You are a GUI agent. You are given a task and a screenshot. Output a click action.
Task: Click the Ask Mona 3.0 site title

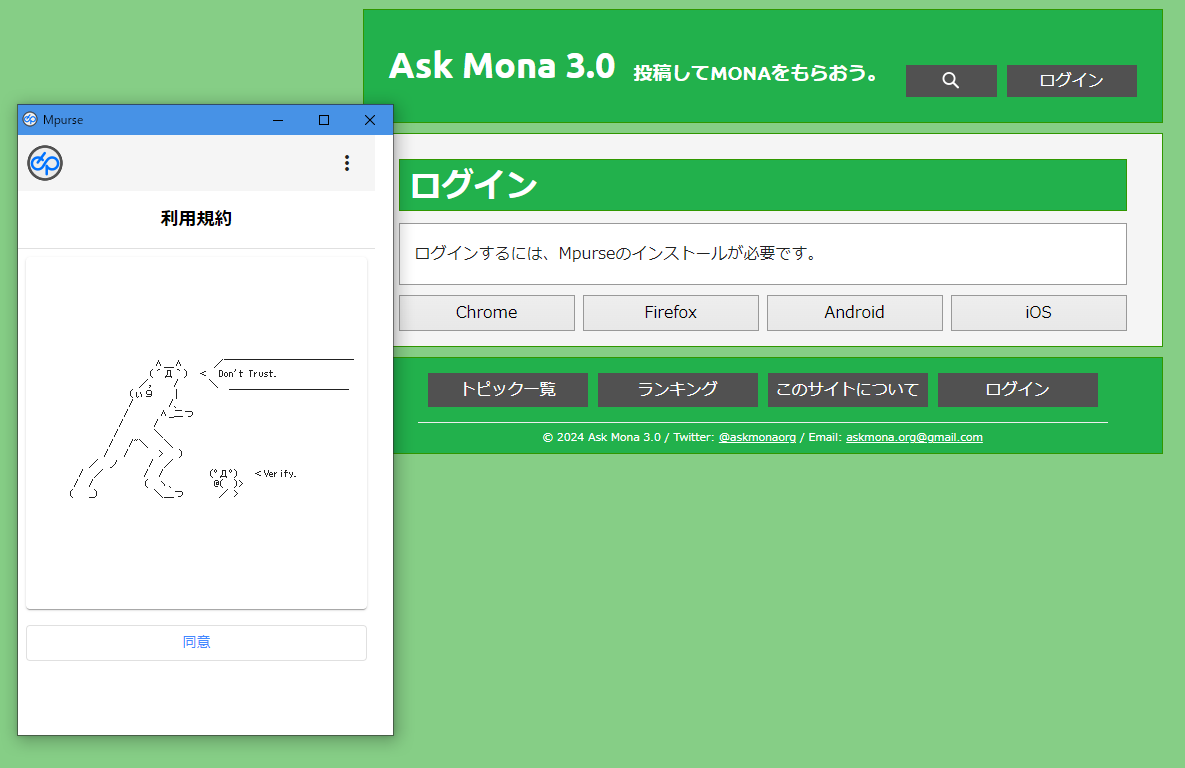point(502,67)
